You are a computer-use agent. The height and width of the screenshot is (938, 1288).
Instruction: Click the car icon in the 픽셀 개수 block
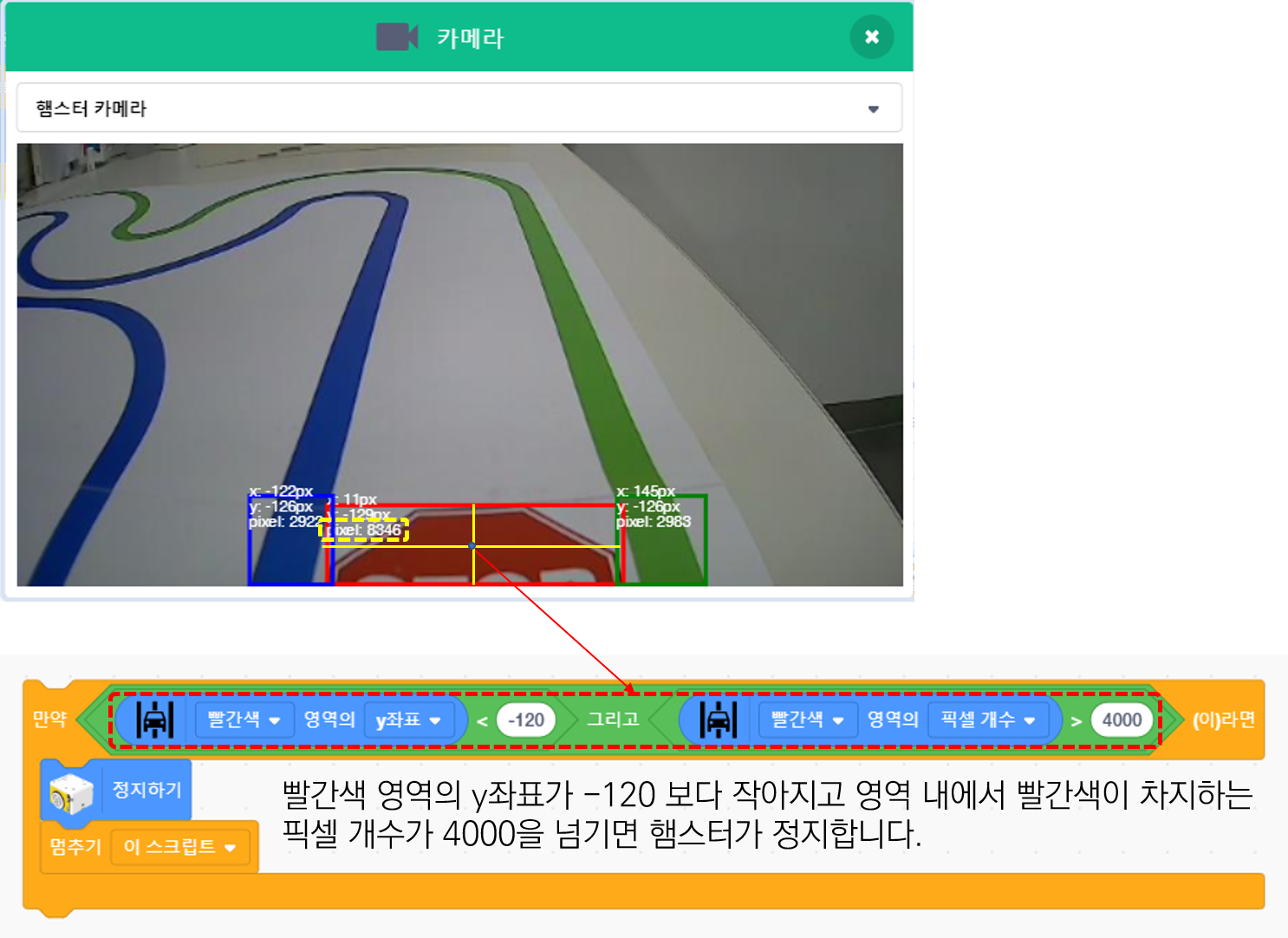[719, 720]
